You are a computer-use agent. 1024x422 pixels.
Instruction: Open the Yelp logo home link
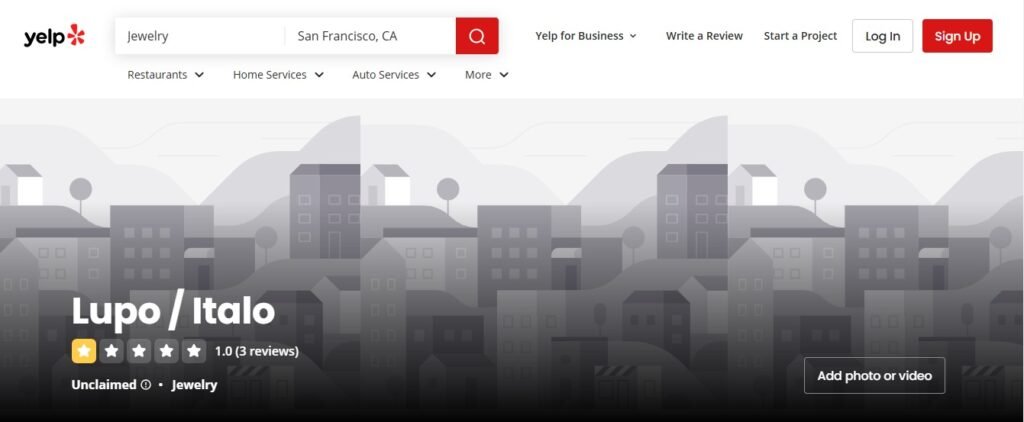coord(54,36)
